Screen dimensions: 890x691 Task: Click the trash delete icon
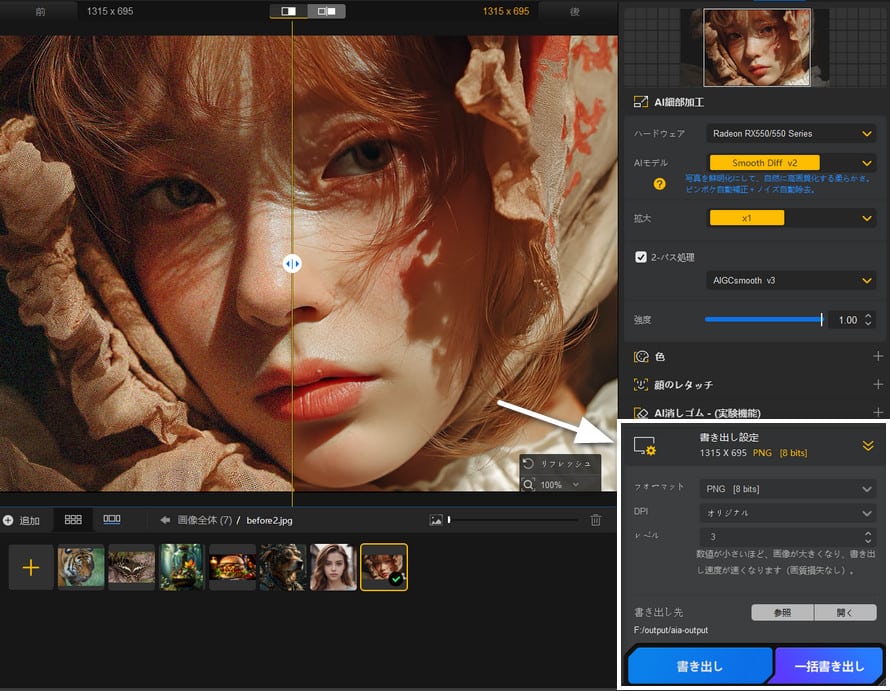point(596,520)
